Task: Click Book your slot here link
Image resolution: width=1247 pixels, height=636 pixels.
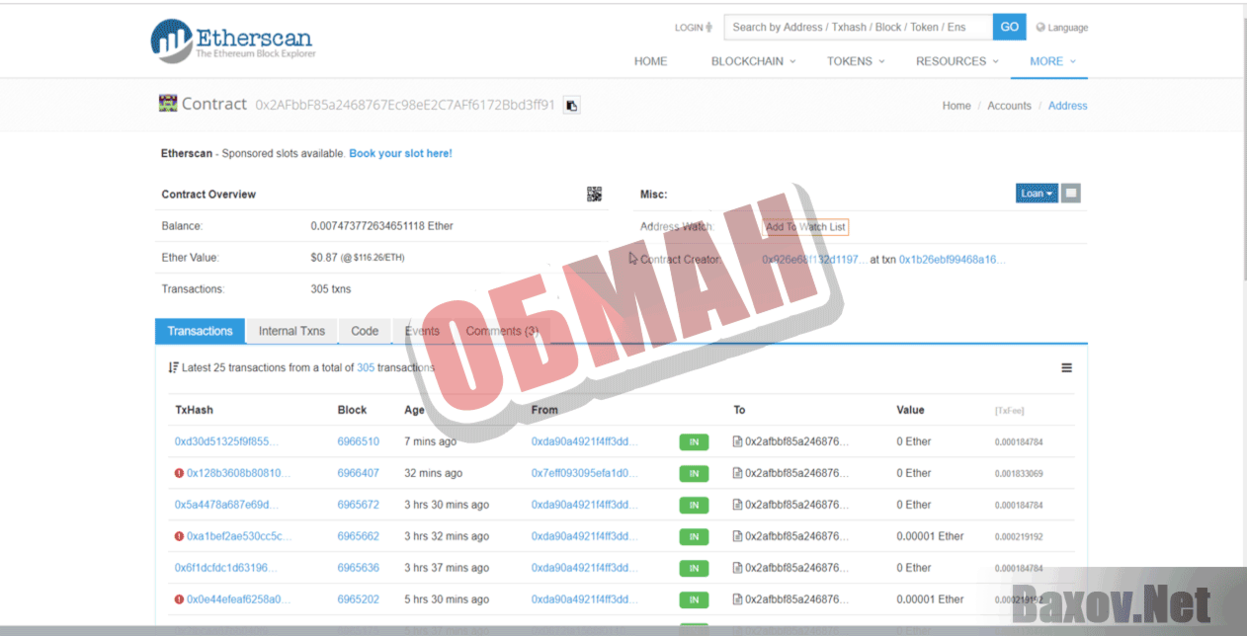Action: [400, 153]
